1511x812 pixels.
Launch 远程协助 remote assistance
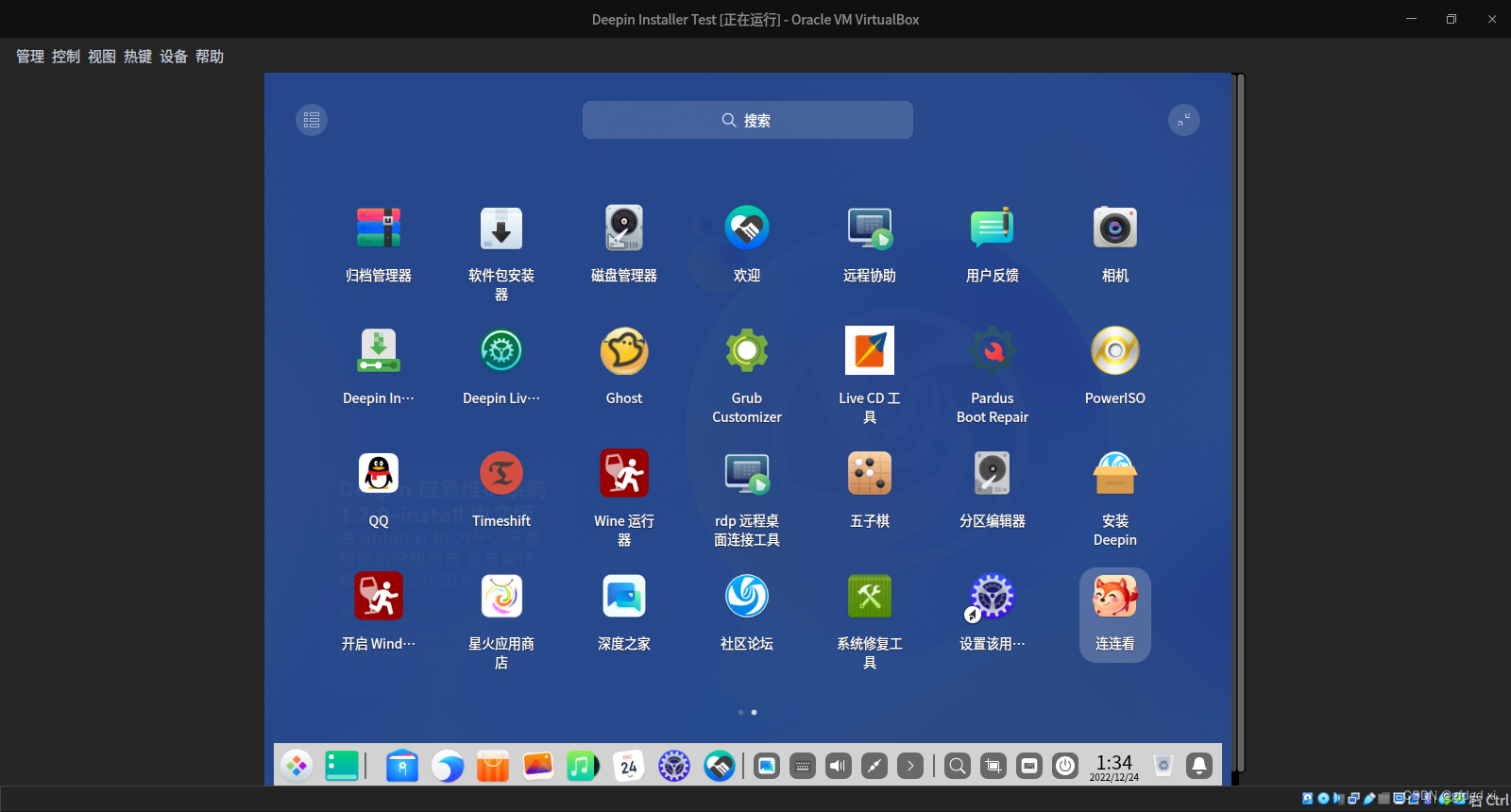tap(870, 228)
